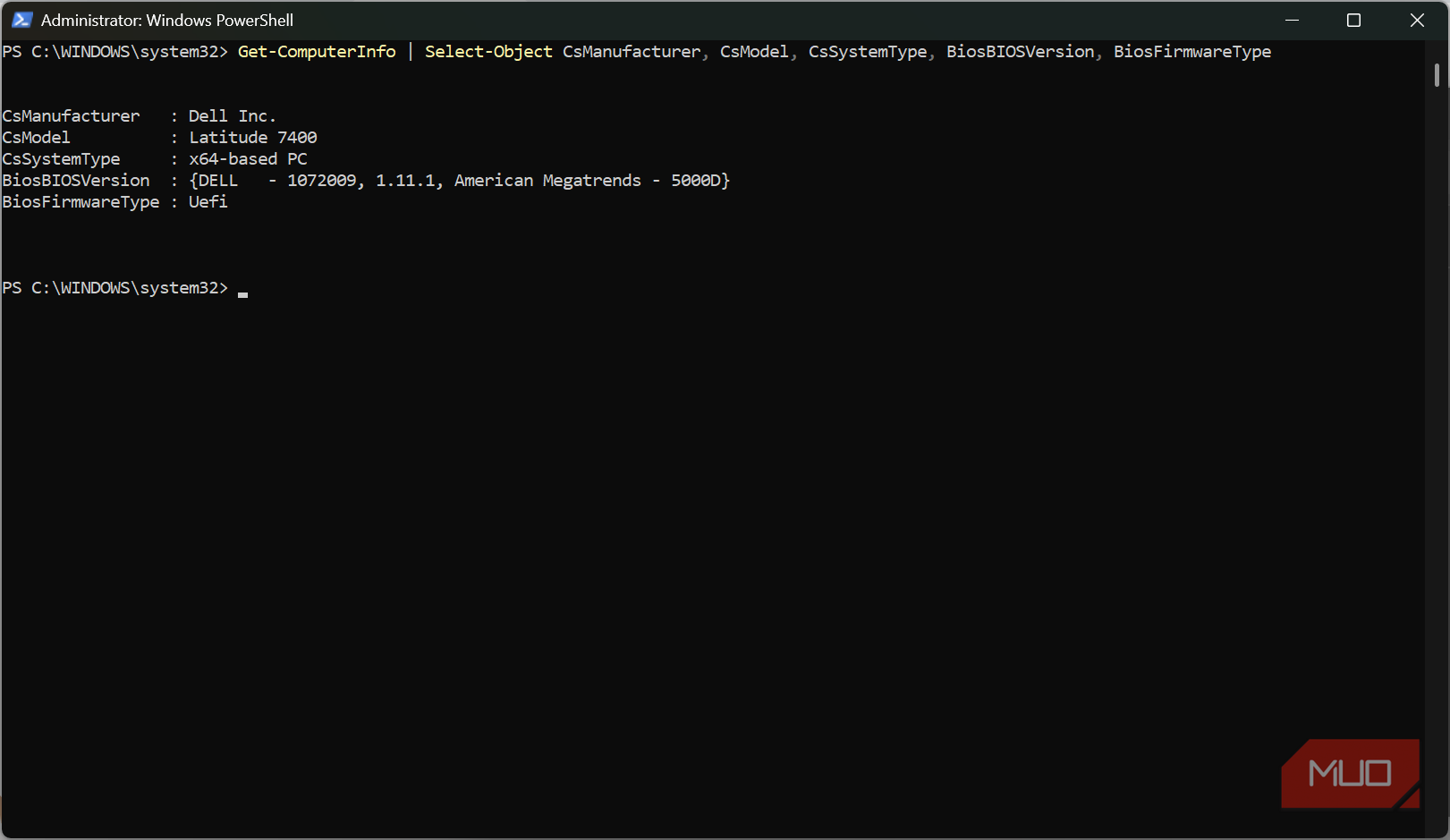
Task: Maximize the PowerShell window
Action: click(1353, 20)
